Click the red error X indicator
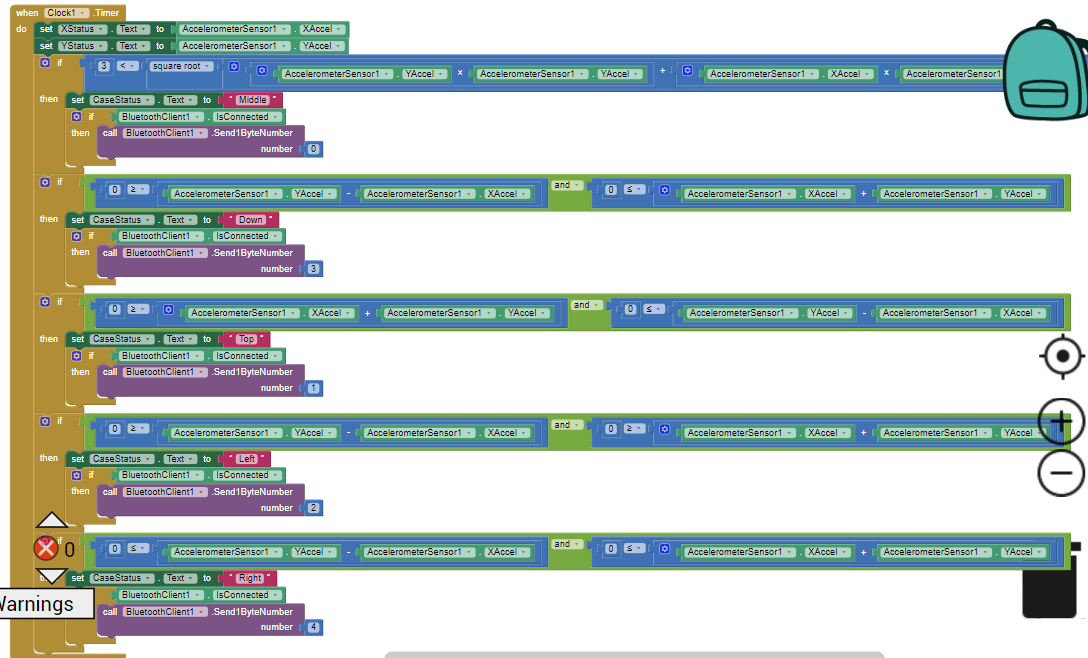 pos(46,548)
